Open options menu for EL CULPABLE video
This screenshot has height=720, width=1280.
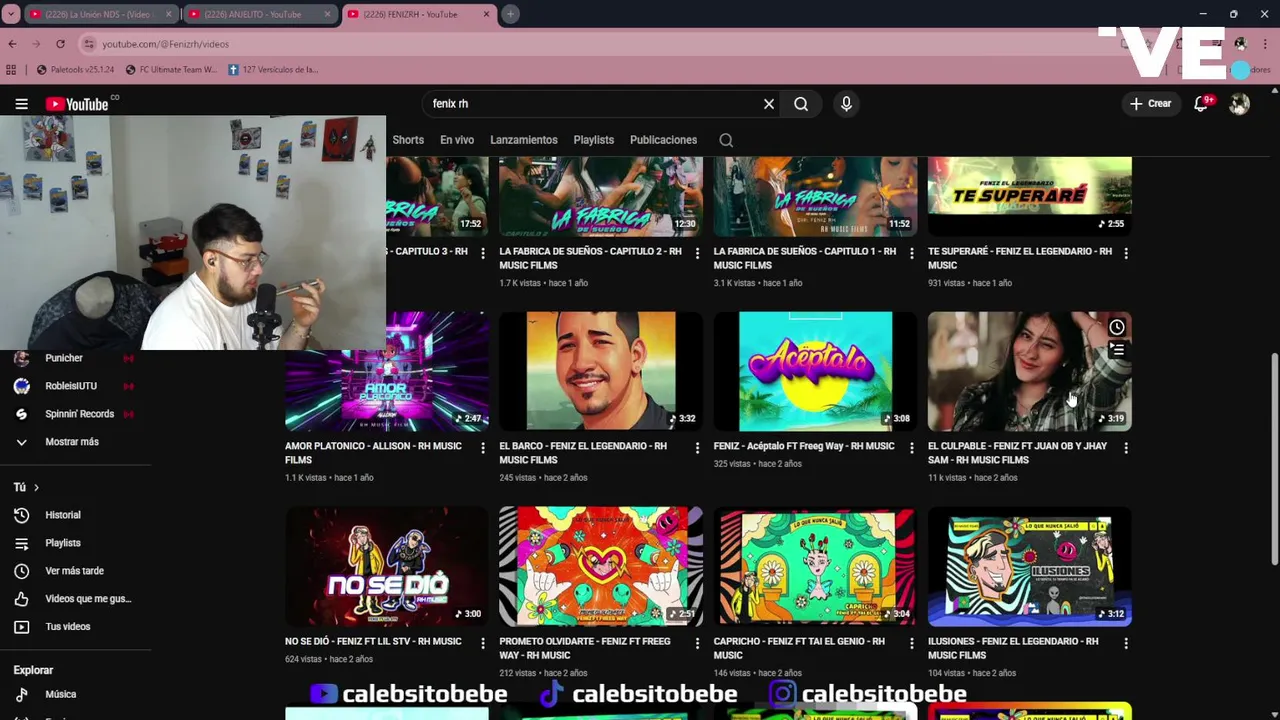[1126, 449]
